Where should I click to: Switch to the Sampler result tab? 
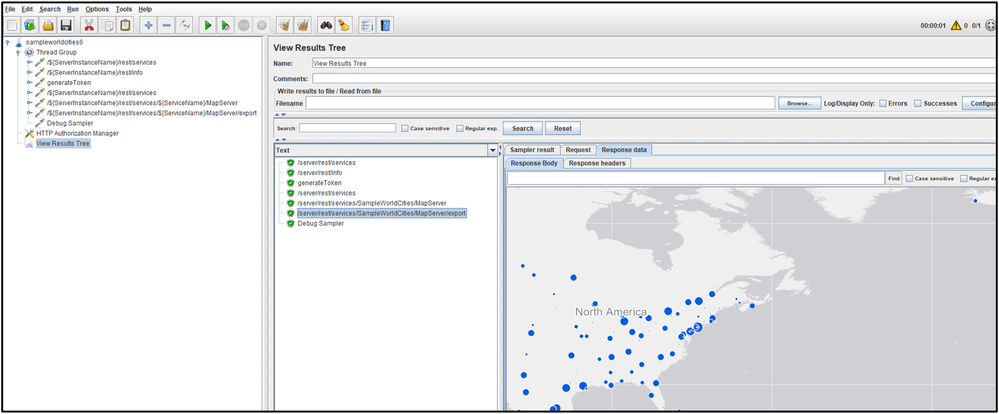point(532,150)
